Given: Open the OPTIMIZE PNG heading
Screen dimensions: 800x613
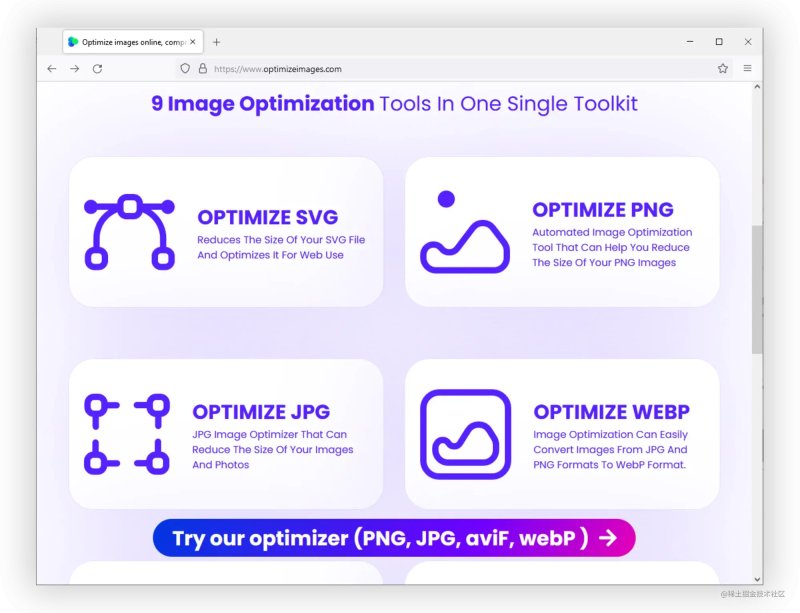Looking at the screenshot, I should pos(603,210).
